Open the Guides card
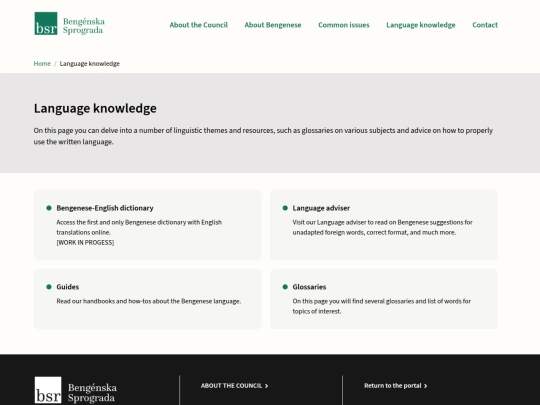Screen dimensions: 540x405 pyautogui.click(x=147, y=299)
